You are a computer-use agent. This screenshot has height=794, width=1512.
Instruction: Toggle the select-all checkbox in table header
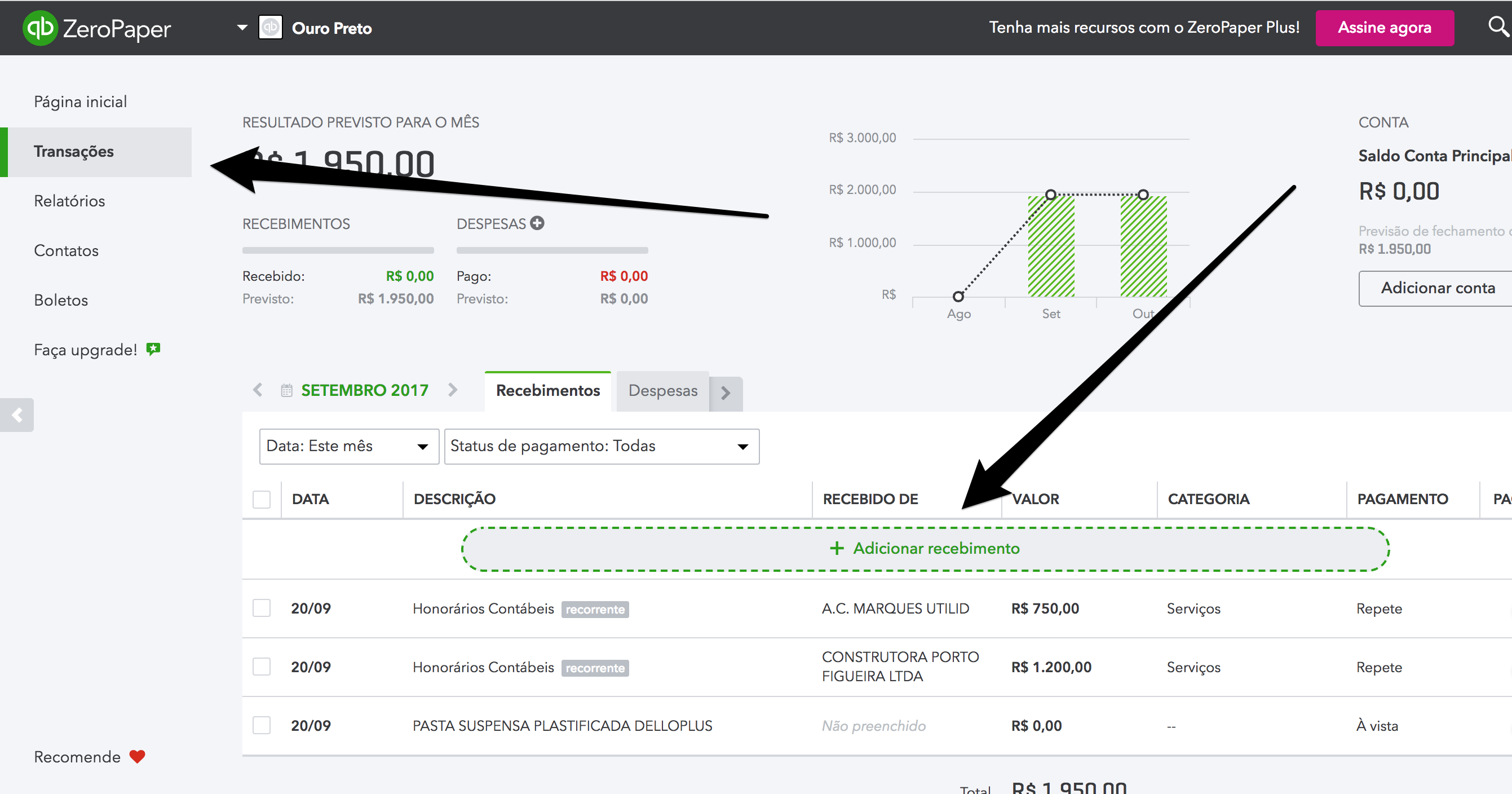coord(261,499)
